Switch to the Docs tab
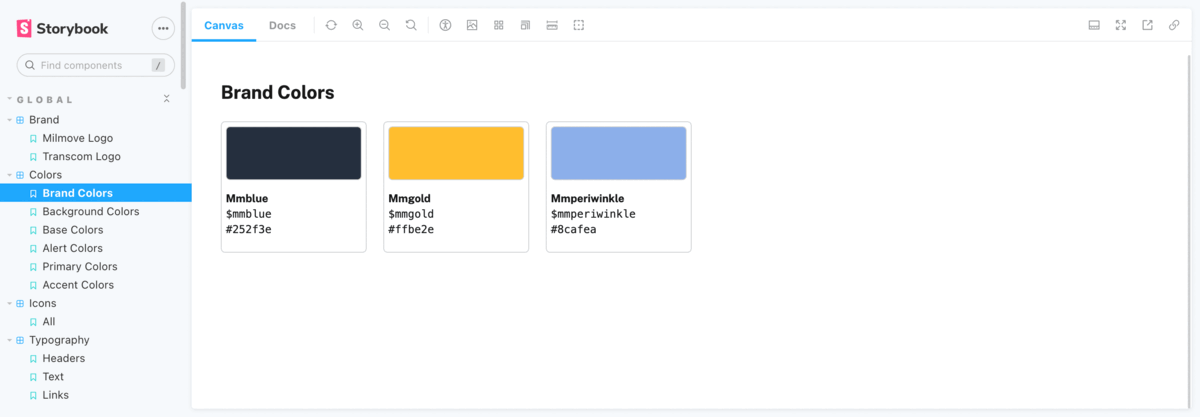 283,25
